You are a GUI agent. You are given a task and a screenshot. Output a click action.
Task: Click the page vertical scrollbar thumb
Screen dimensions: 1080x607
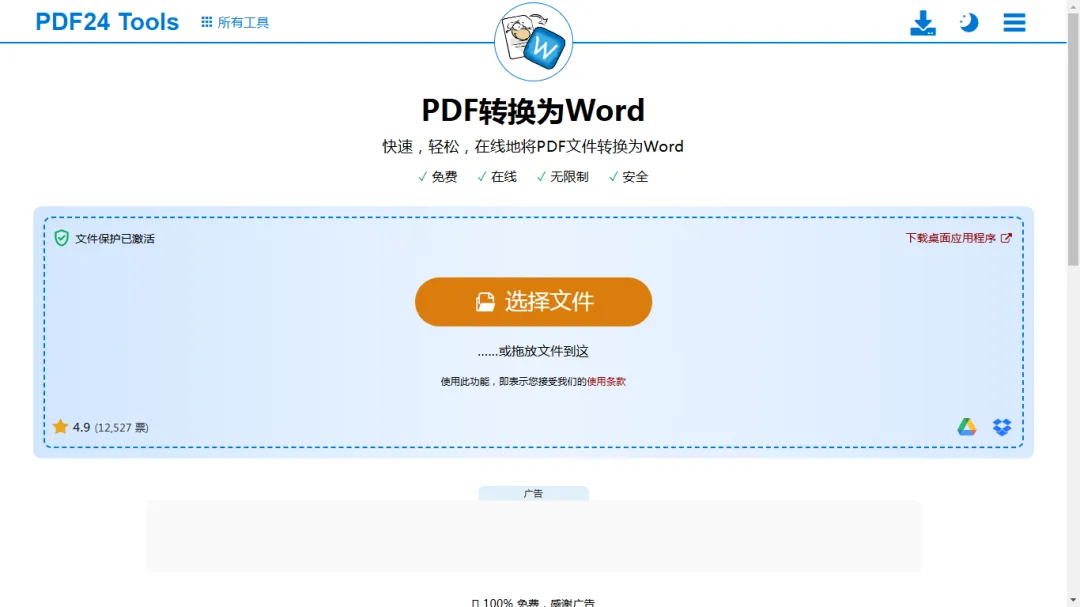1073,138
